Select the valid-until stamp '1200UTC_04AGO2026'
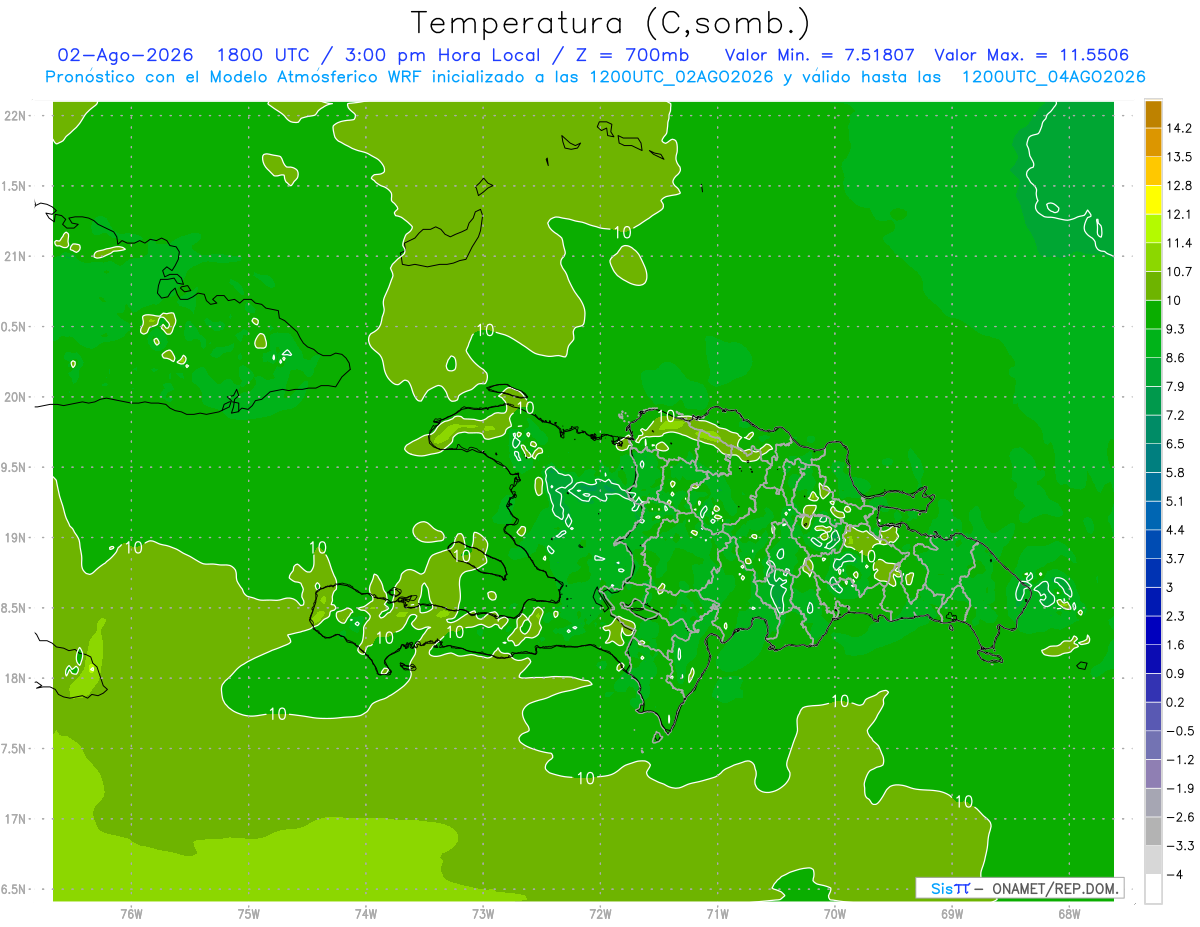Screen dimensions: 1200x927 pos(1054,77)
